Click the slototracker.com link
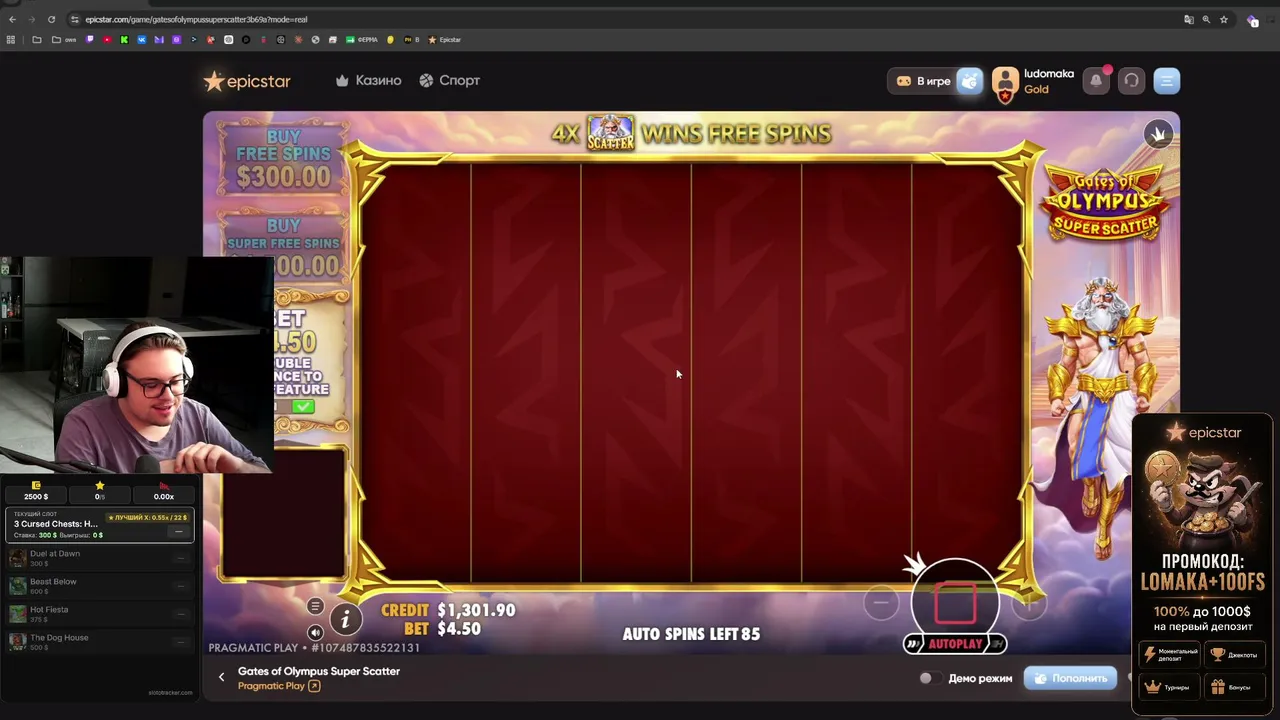The width and height of the screenshot is (1280, 720). click(170, 692)
